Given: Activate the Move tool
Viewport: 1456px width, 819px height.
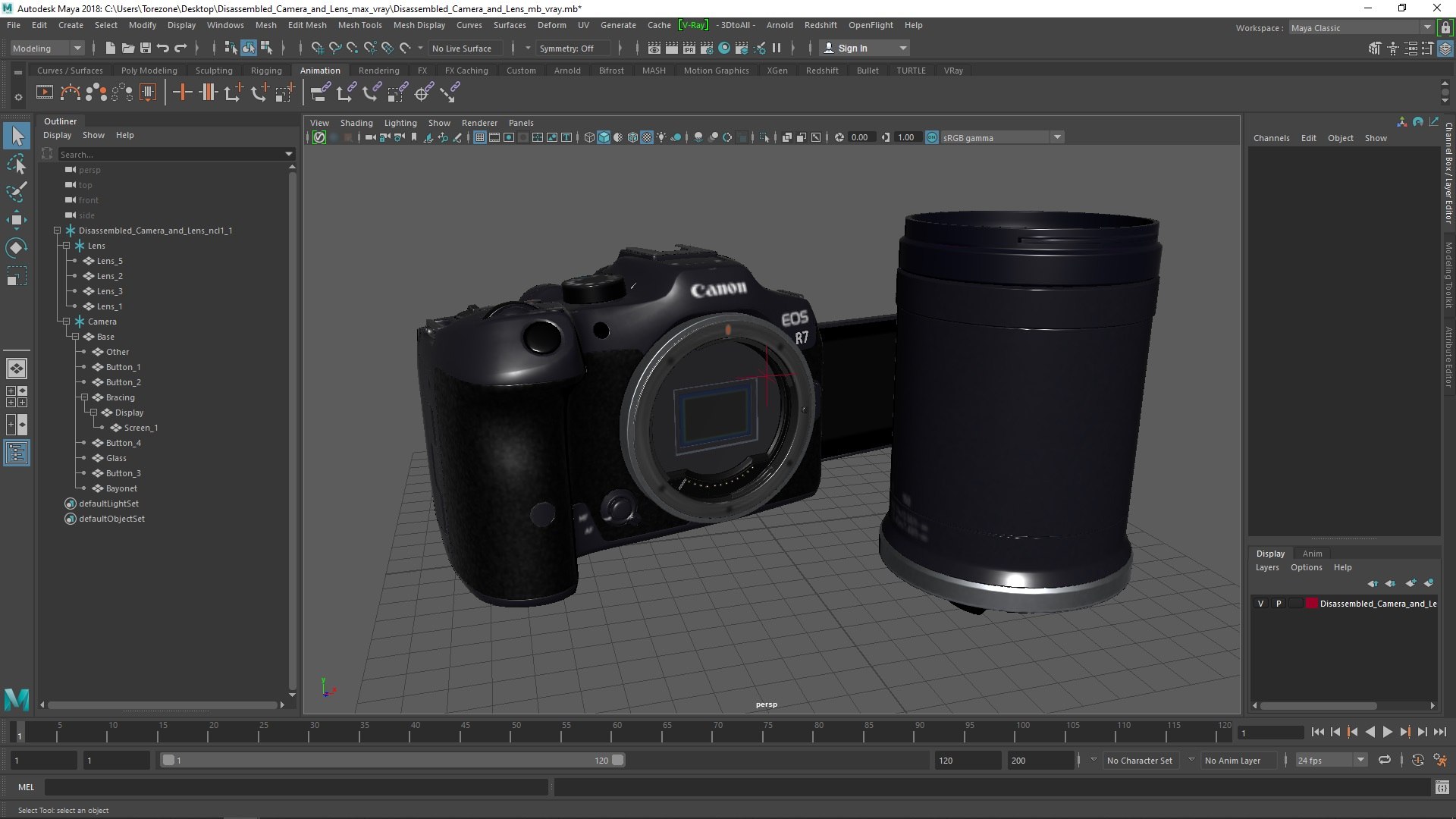Looking at the screenshot, I should [17, 220].
